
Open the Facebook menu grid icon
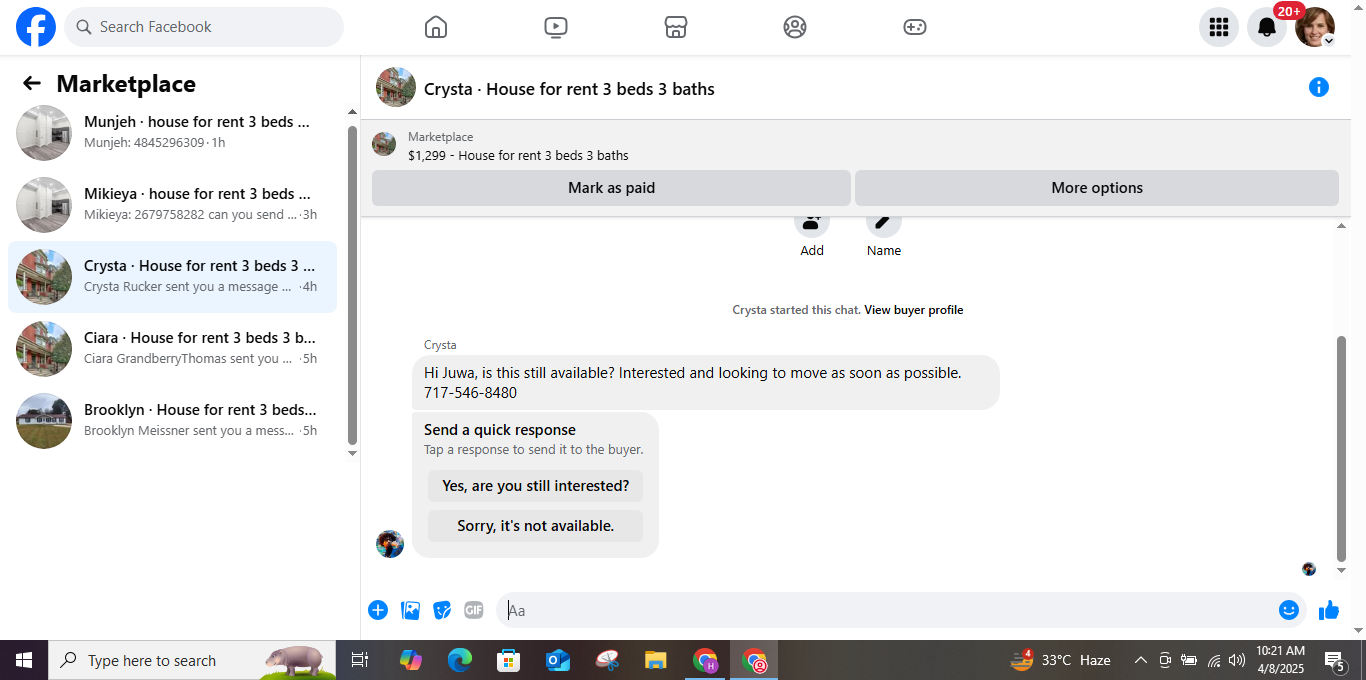[1219, 27]
